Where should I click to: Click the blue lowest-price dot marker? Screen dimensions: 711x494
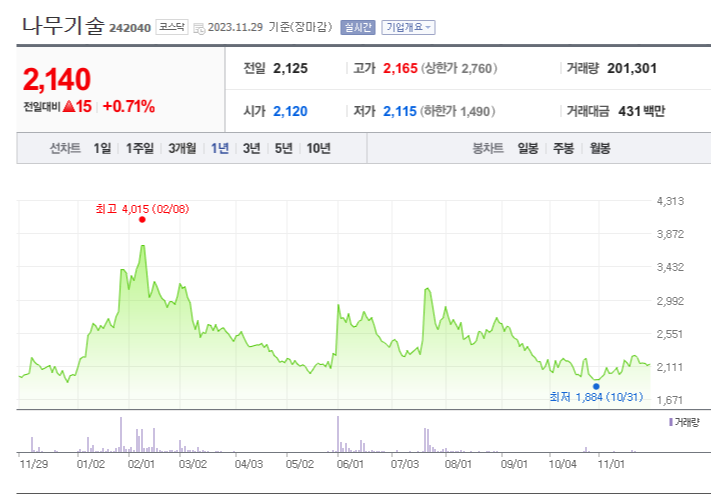click(x=596, y=386)
